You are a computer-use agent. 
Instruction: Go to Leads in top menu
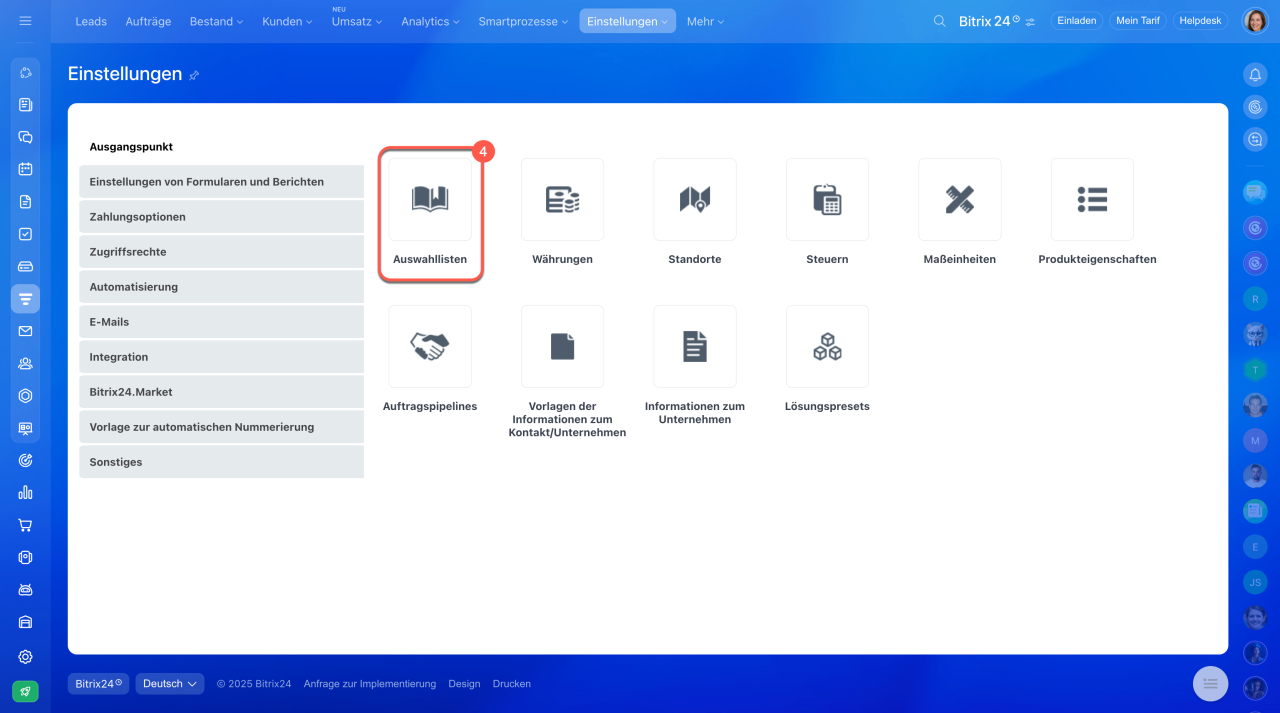[x=91, y=21]
